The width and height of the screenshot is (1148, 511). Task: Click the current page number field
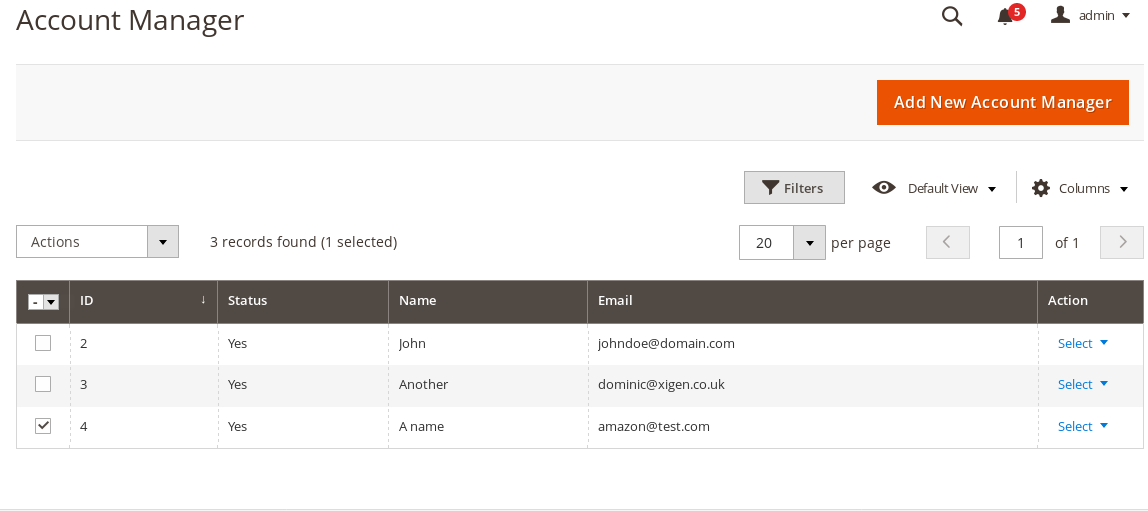click(x=1021, y=242)
